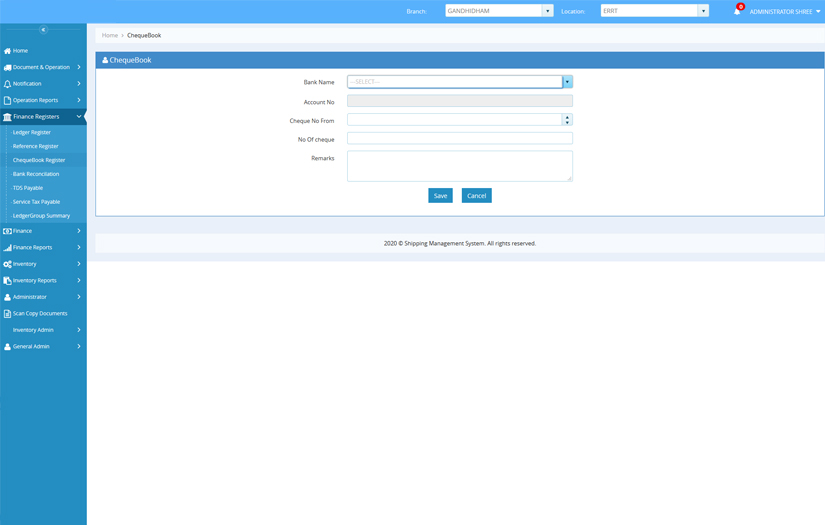The height and width of the screenshot is (525, 825).
Task: Collapse the sidebar with the arrow icon
Action: 44,29
